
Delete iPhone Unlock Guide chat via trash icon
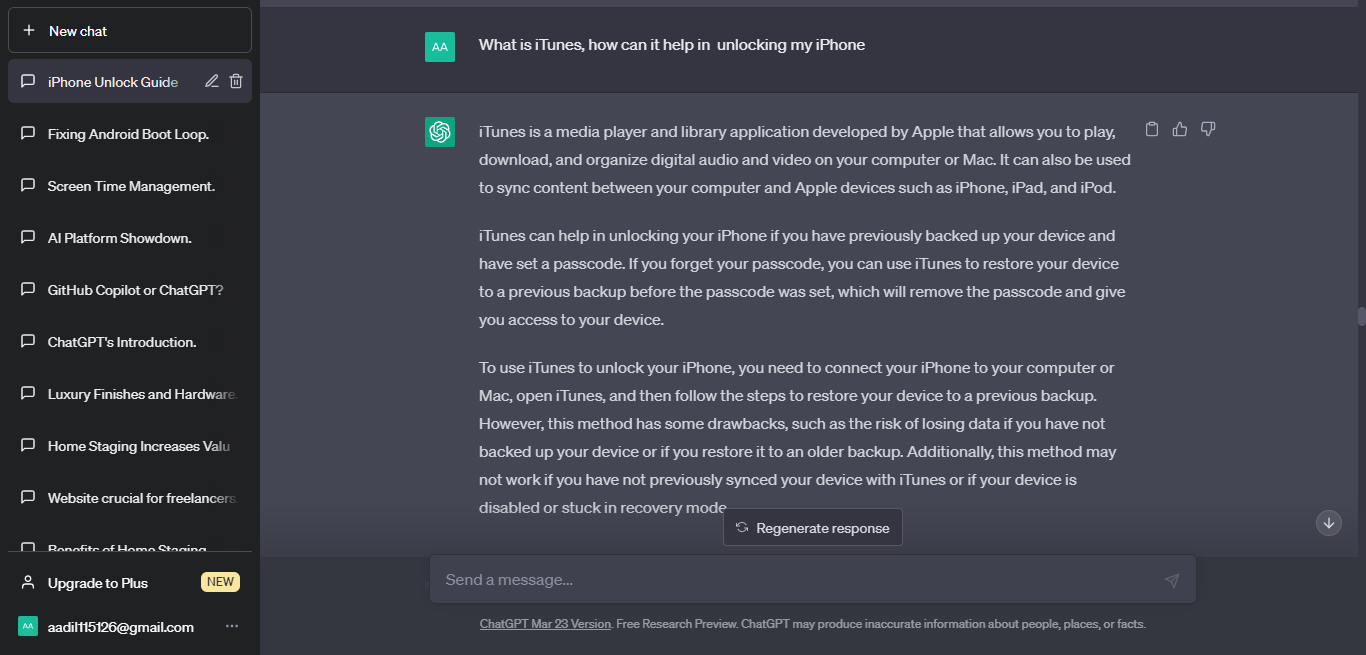(236, 82)
